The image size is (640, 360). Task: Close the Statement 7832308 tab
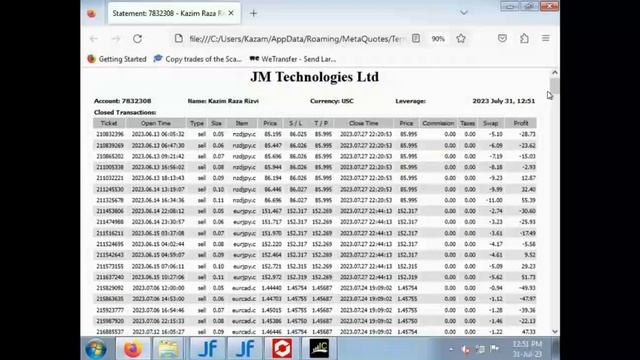point(231,13)
